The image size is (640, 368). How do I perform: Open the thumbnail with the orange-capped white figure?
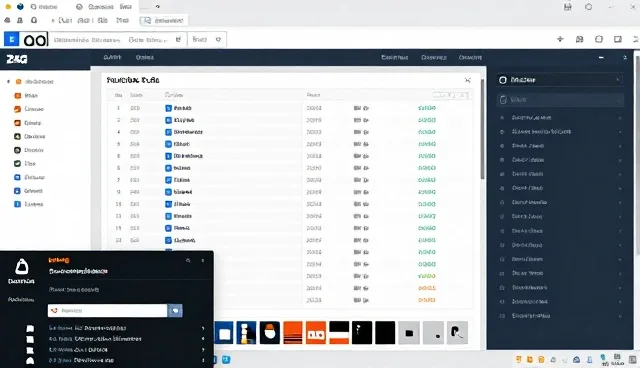[270, 333]
